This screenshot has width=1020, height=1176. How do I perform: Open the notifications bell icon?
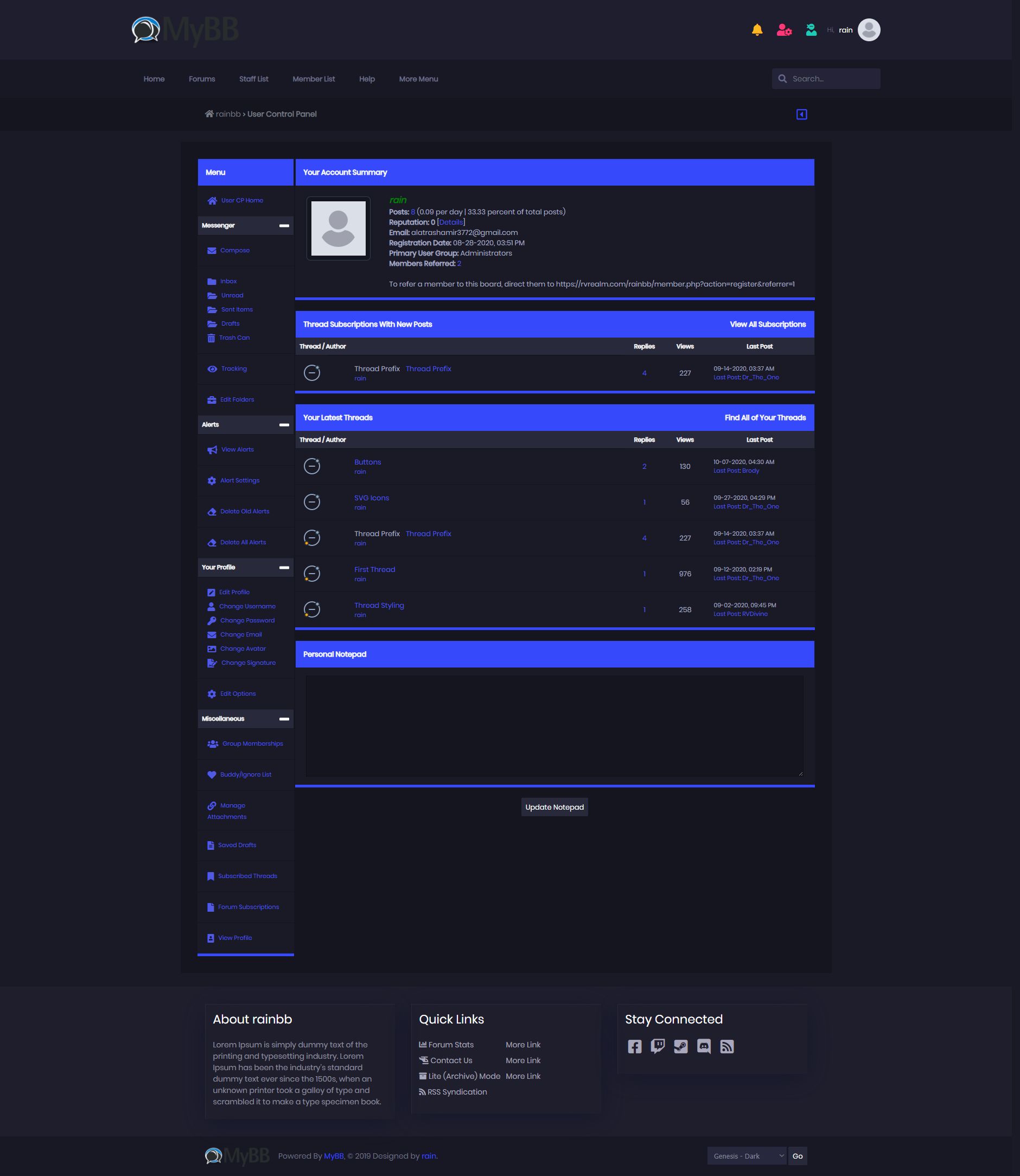click(x=757, y=30)
